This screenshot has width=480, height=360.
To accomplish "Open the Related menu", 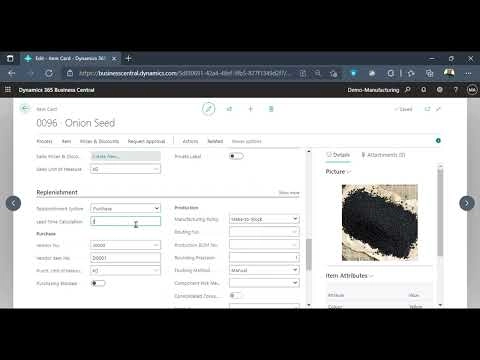I will pos(215,141).
